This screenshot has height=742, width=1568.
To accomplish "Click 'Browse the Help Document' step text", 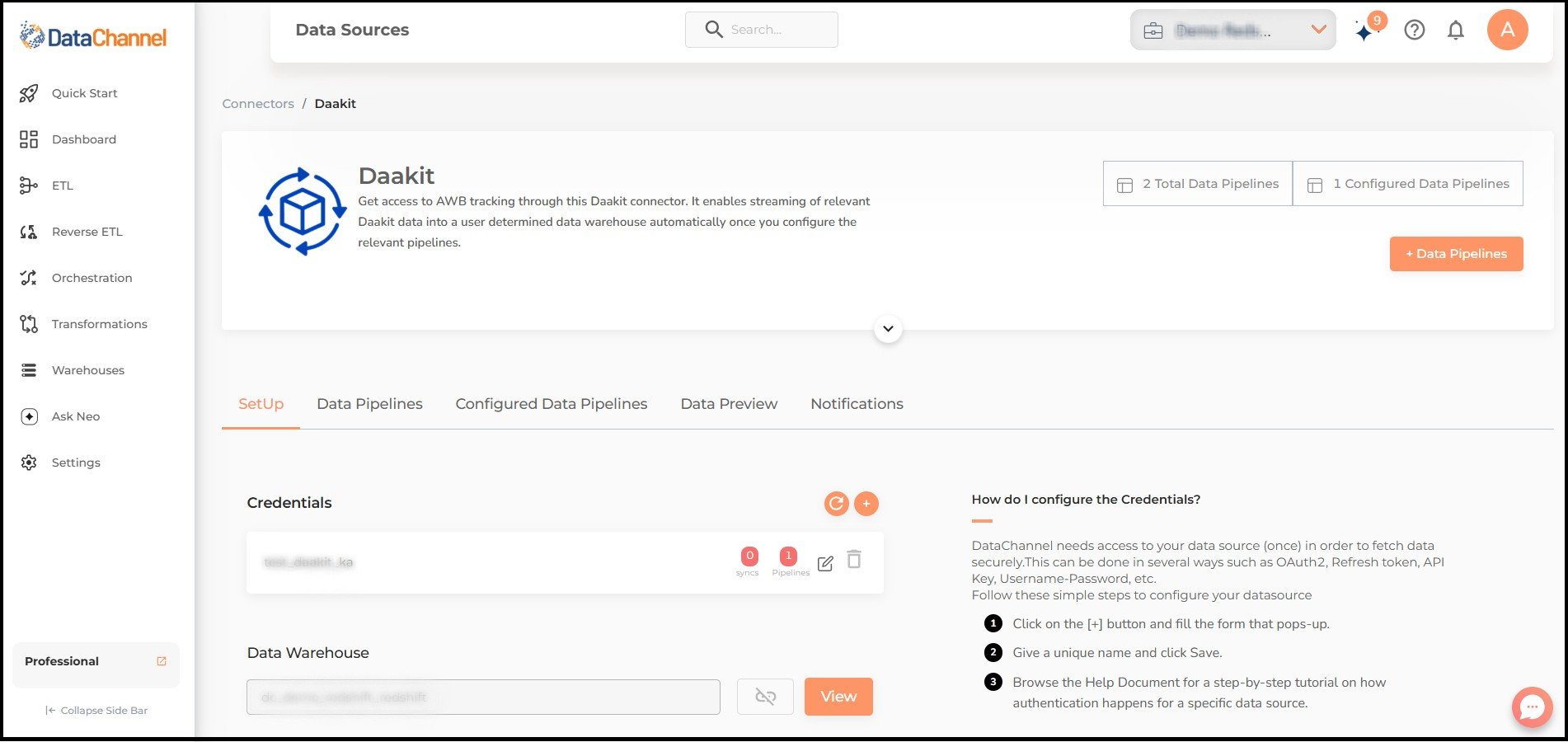I will 1199,693.
